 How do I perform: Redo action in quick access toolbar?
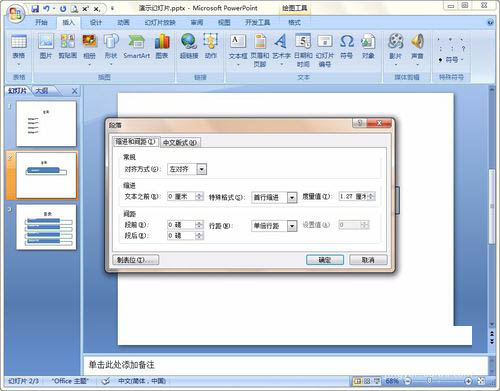[x=63, y=9]
